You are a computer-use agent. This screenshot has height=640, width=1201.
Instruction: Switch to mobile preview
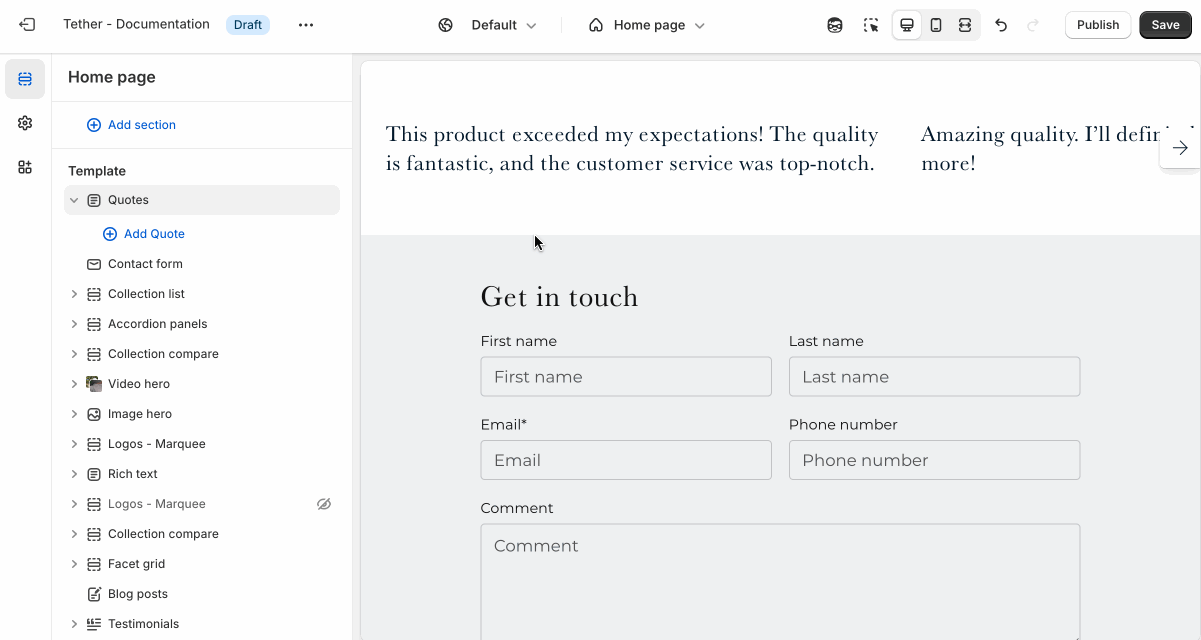click(936, 25)
